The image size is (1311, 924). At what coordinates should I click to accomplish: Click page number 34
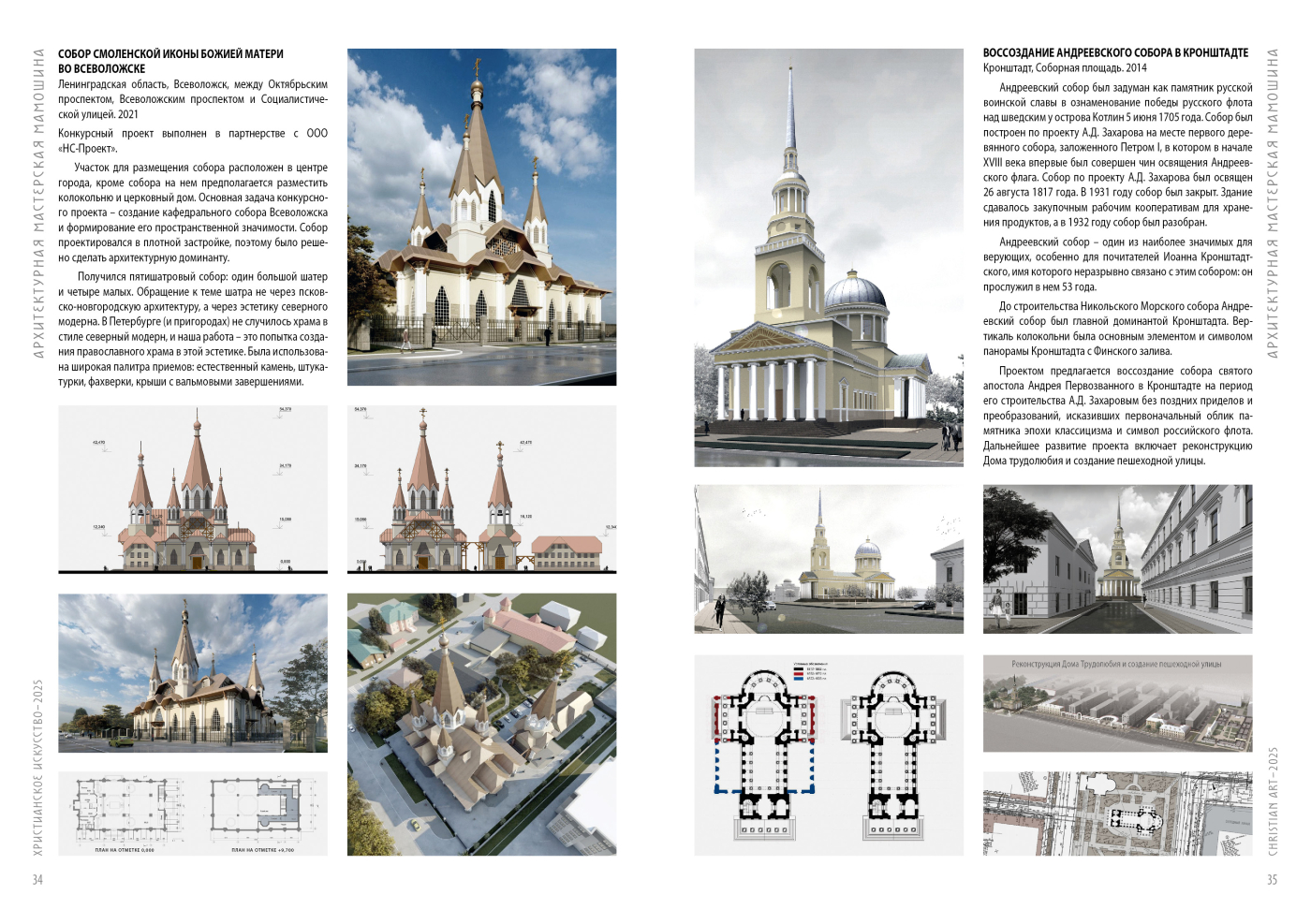point(37,880)
